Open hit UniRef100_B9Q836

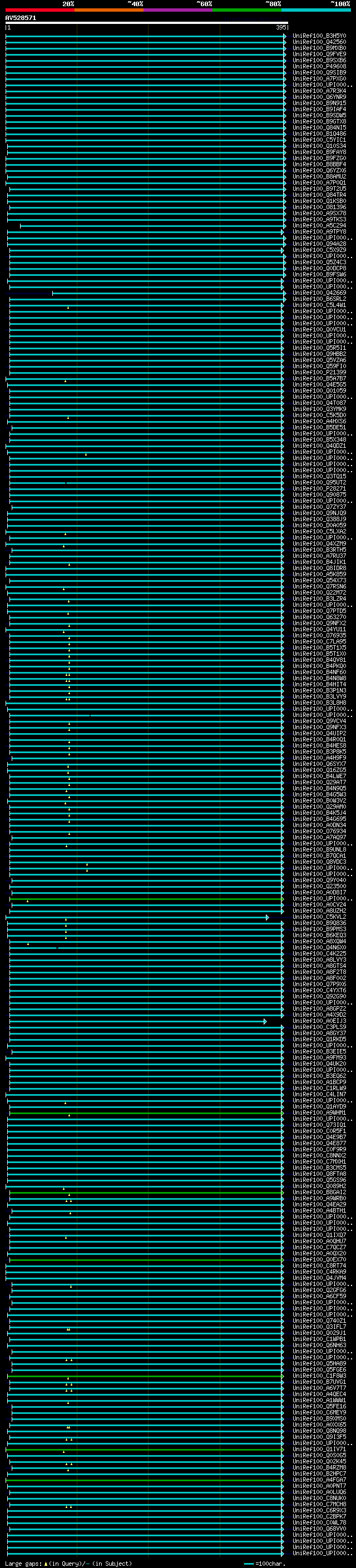click(x=319, y=923)
